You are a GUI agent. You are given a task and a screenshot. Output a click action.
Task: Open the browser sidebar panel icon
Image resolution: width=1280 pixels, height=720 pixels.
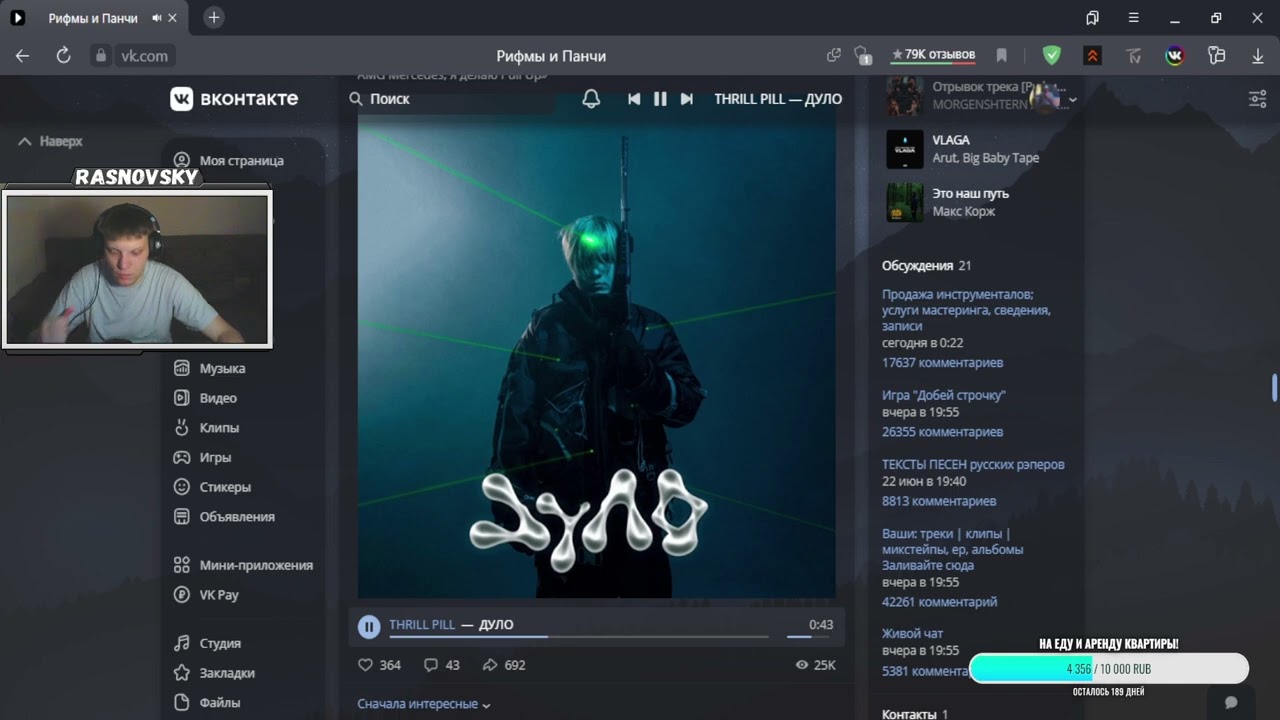1092,18
